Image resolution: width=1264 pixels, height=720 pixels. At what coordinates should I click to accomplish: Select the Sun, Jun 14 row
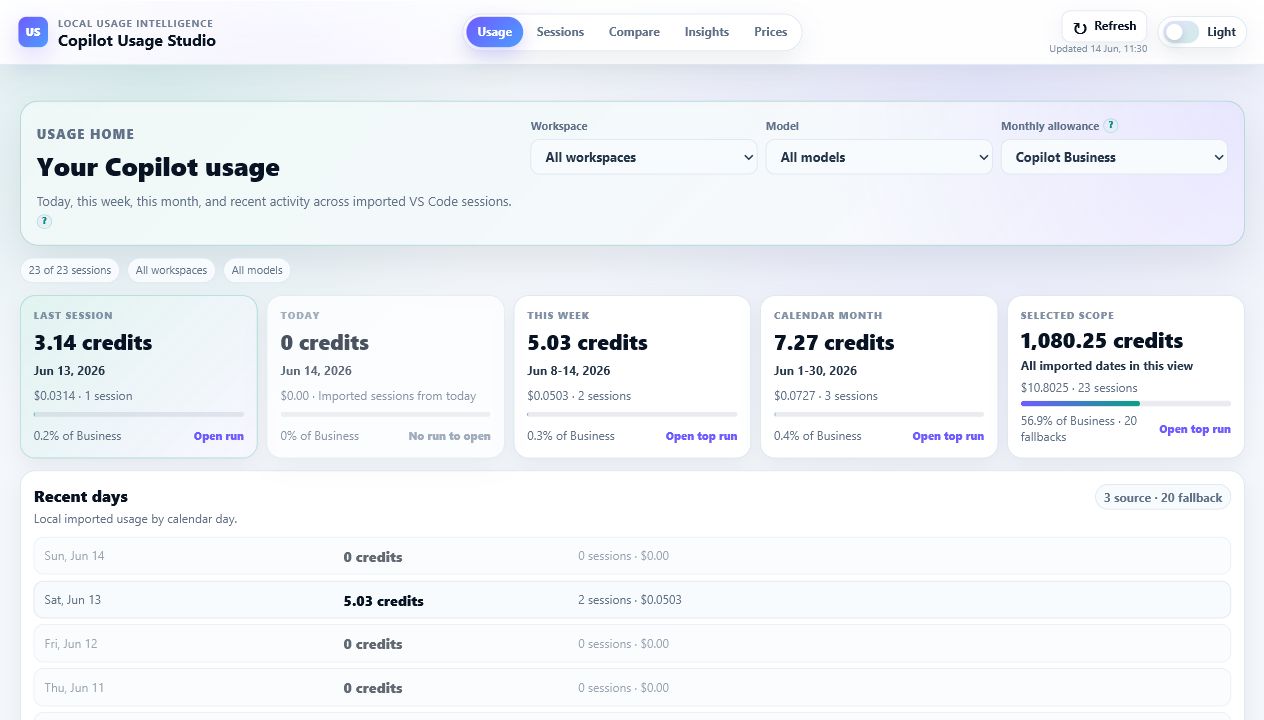tap(632, 556)
